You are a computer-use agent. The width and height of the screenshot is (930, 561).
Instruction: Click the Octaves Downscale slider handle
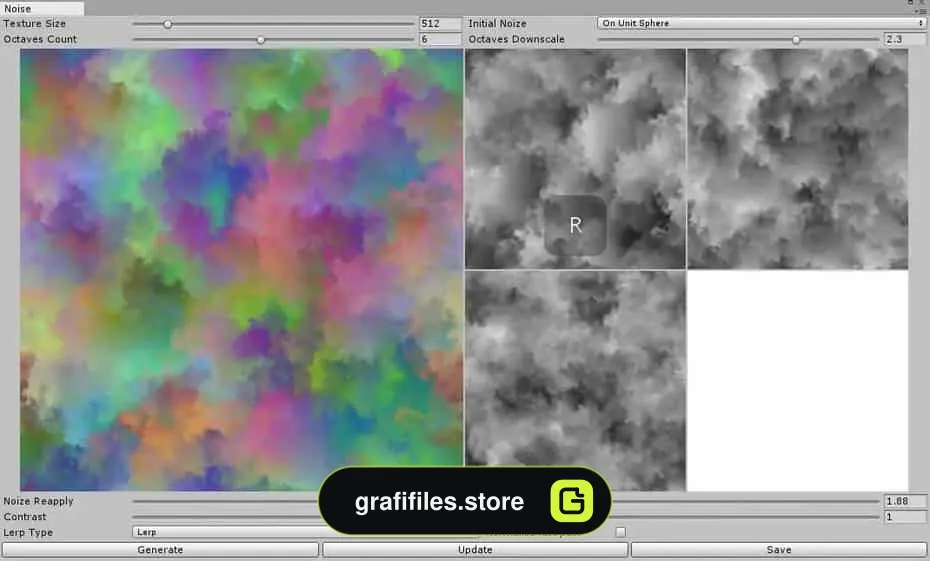point(796,40)
